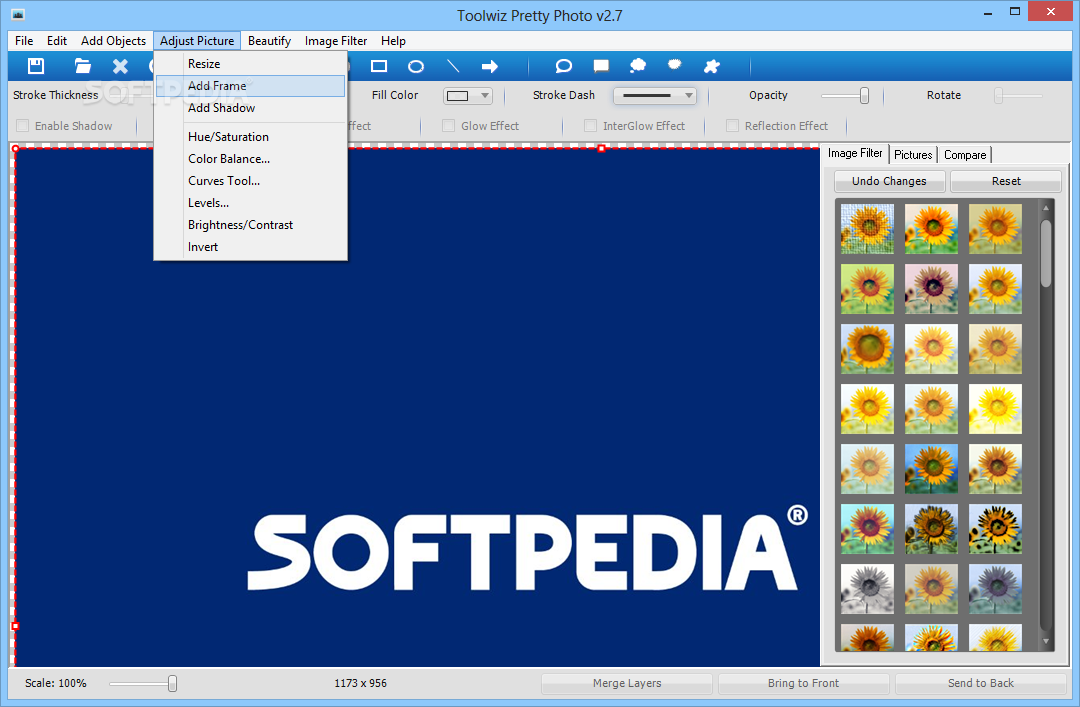This screenshot has height=707, width=1080.
Task: Select the Ellipse shape tool
Action: coord(416,66)
